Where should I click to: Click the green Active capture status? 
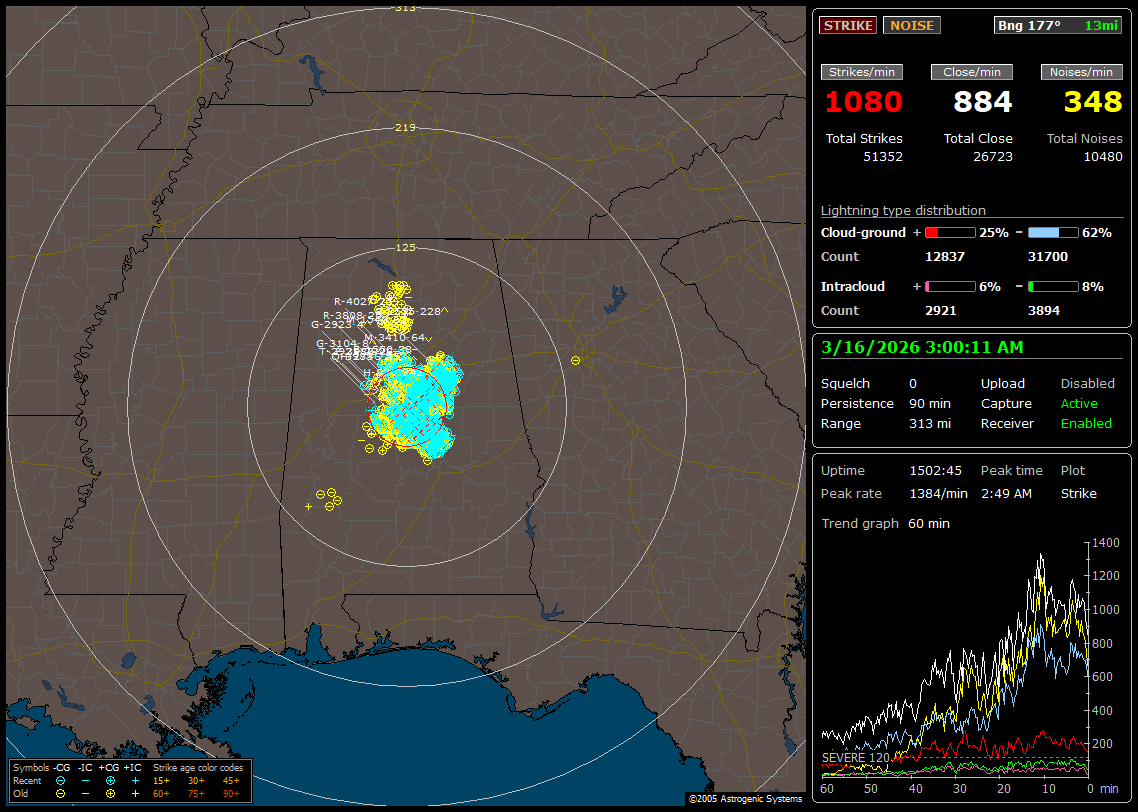click(1079, 404)
